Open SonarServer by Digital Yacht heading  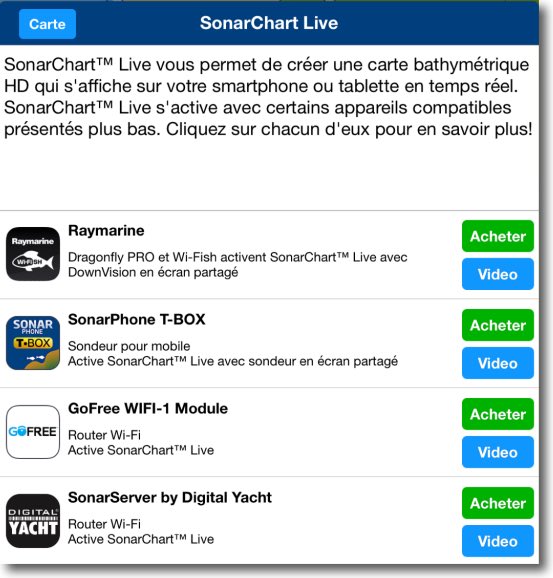point(170,498)
